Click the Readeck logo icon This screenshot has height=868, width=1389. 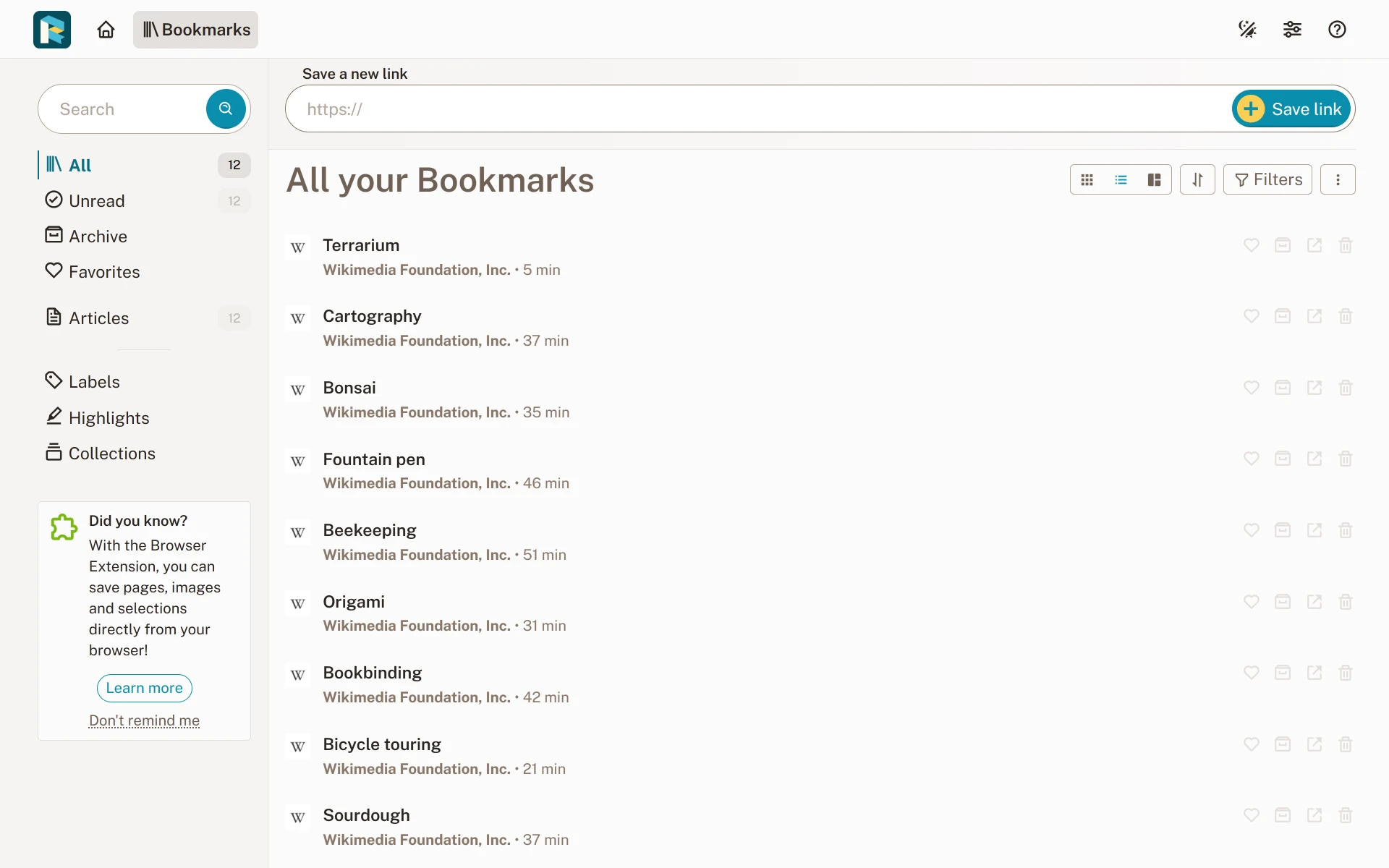pyautogui.click(x=52, y=30)
